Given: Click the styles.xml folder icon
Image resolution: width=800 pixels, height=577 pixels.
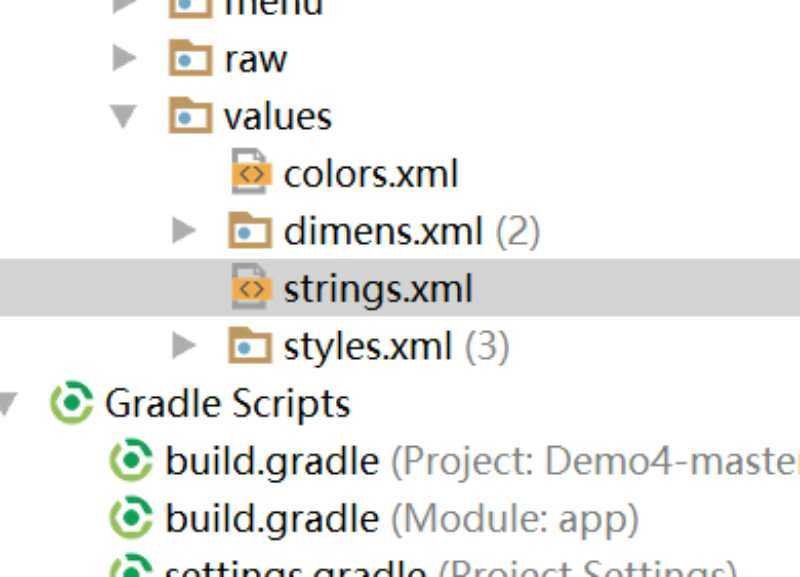Looking at the screenshot, I should pyautogui.click(x=249, y=345).
